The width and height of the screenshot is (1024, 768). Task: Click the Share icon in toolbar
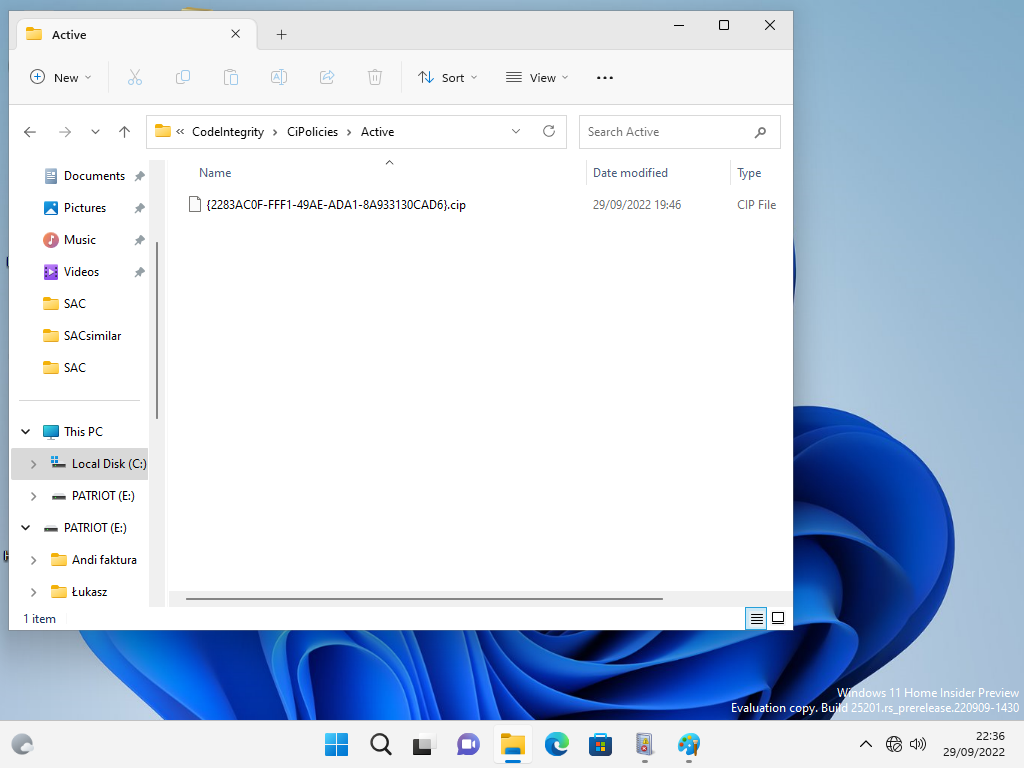pyautogui.click(x=327, y=77)
